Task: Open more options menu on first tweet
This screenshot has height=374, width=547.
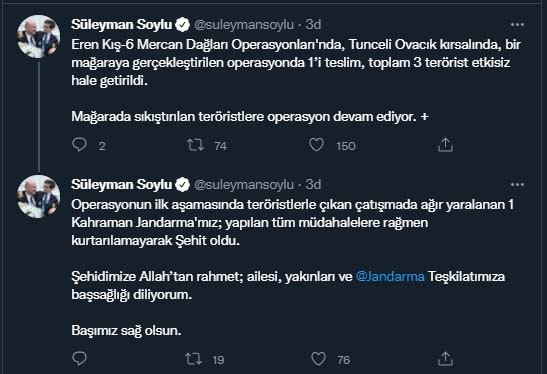Action: [x=517, y=25]
